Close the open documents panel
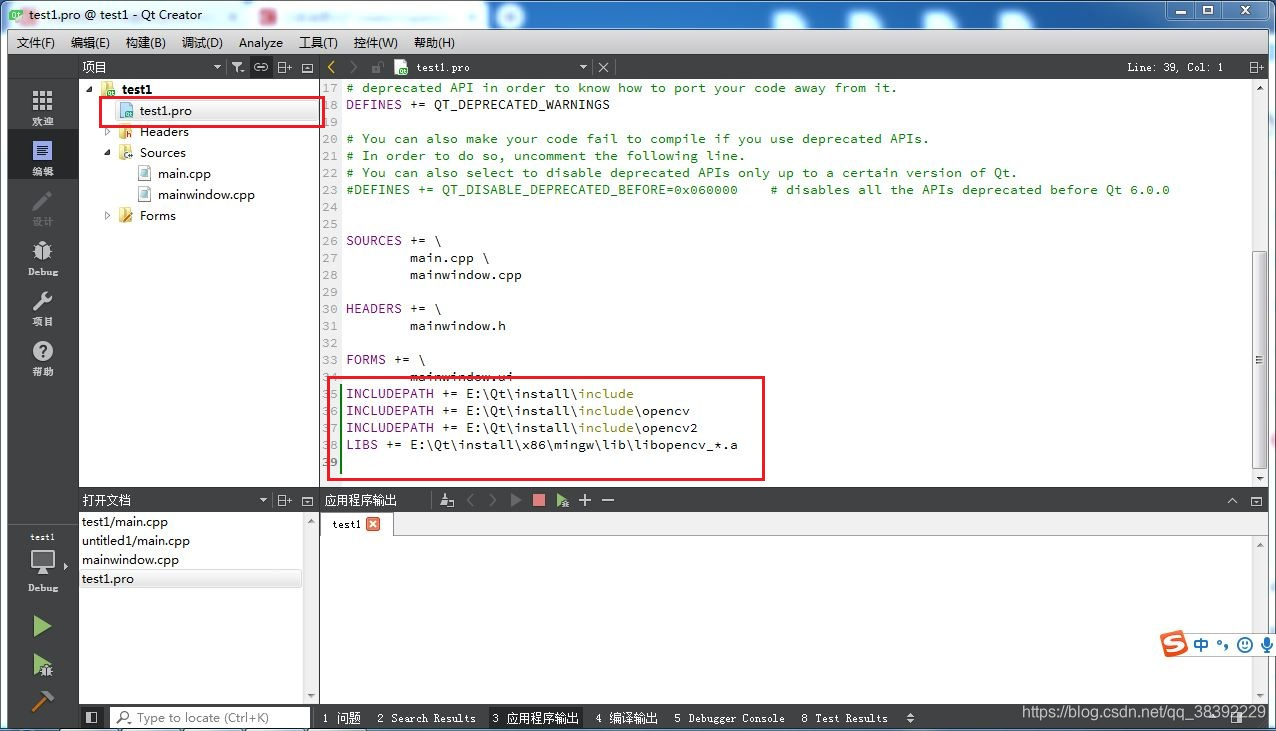 [307, 500]
